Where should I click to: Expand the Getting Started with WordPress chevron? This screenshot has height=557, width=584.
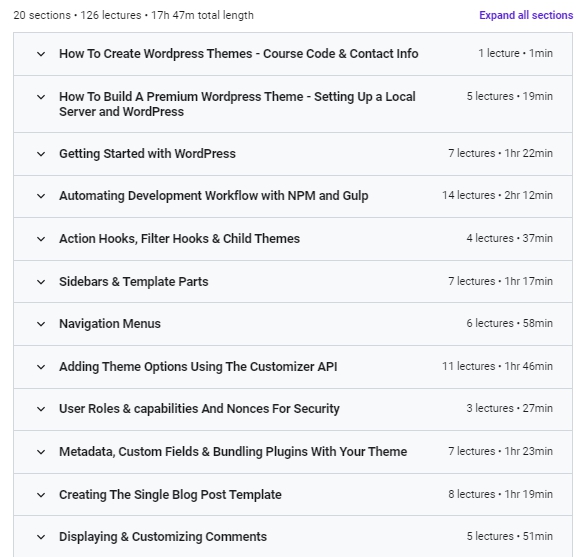(41, 154)
